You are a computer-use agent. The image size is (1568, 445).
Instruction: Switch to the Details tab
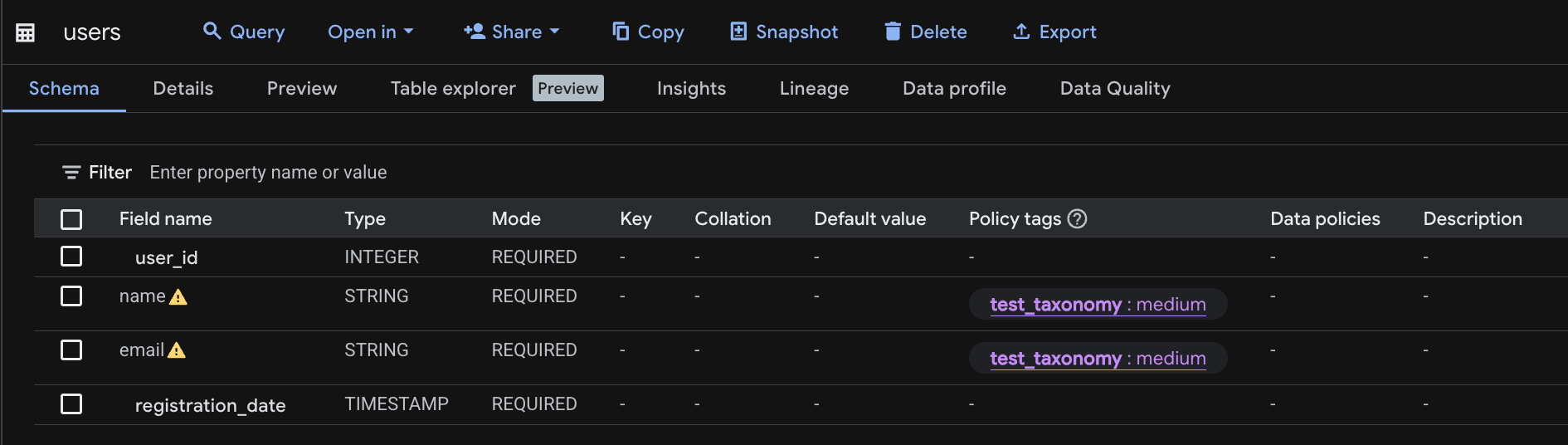183,88
